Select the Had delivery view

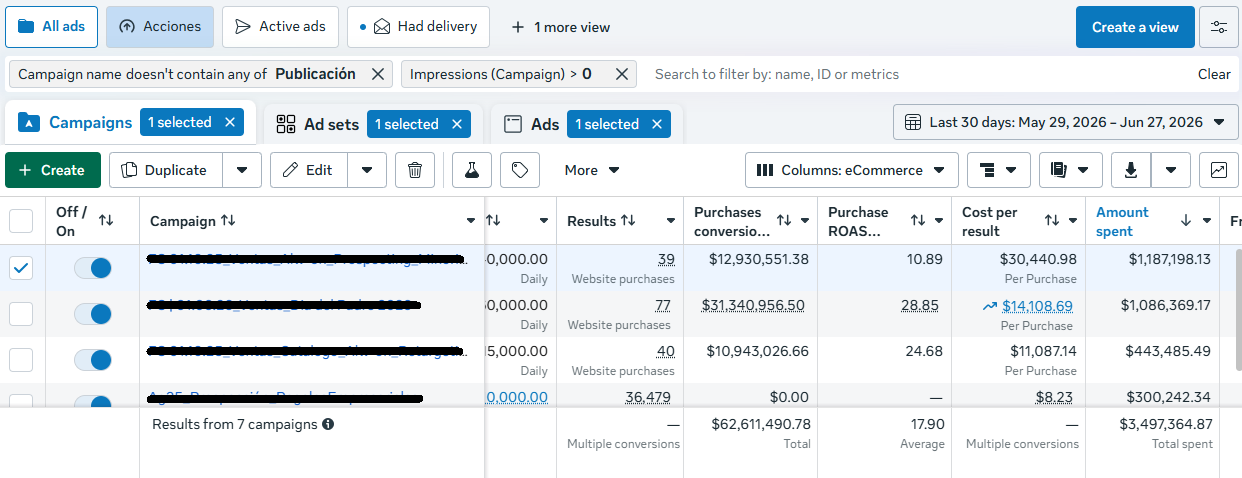(418, 27)
